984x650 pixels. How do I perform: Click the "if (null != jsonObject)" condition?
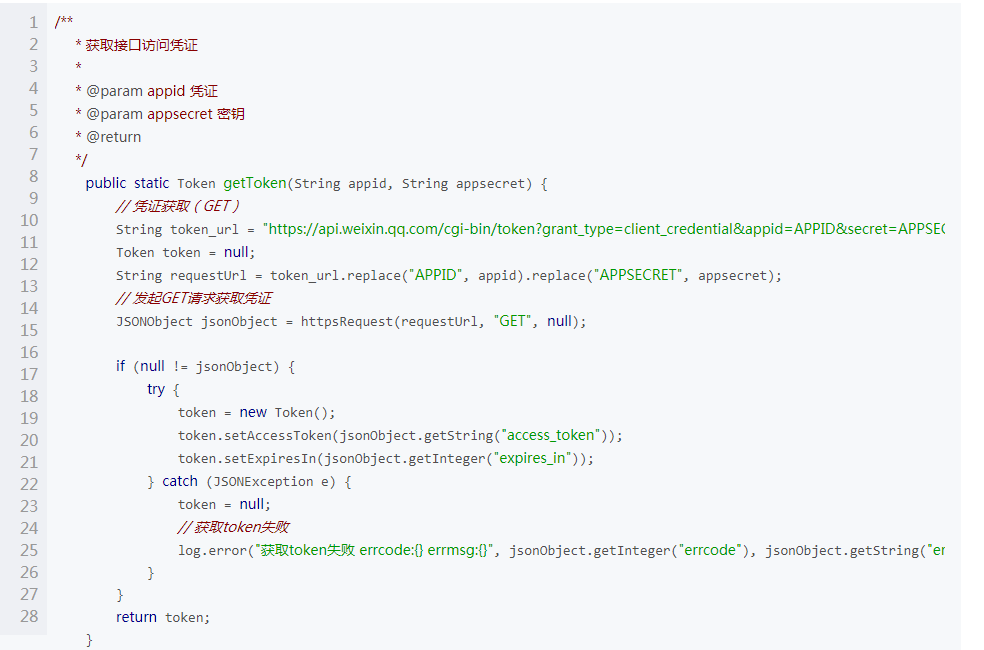[x=198, y=366]
